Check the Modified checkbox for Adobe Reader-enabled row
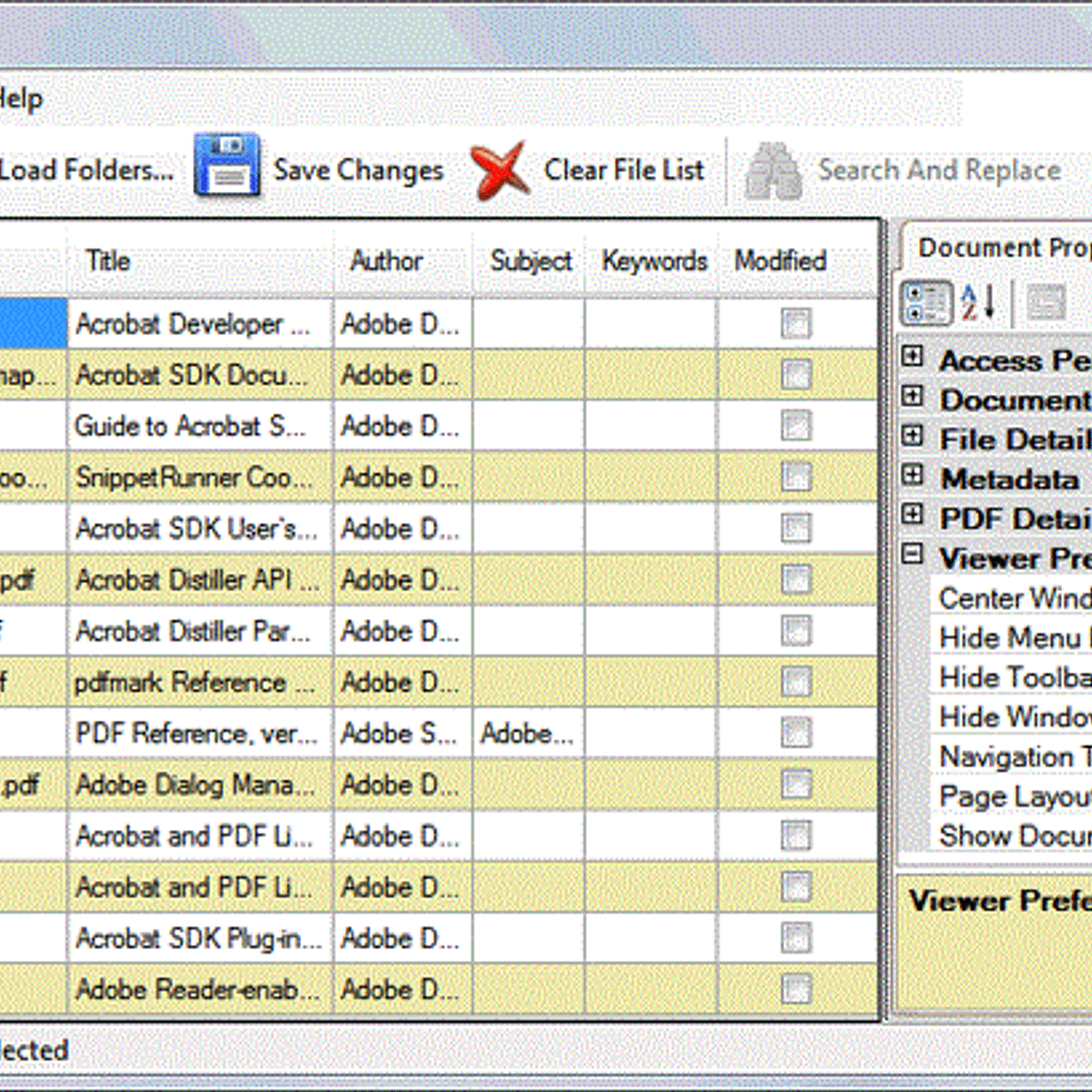The width and height of the screenshot is (1092, 1092). [x=797, y=990]
